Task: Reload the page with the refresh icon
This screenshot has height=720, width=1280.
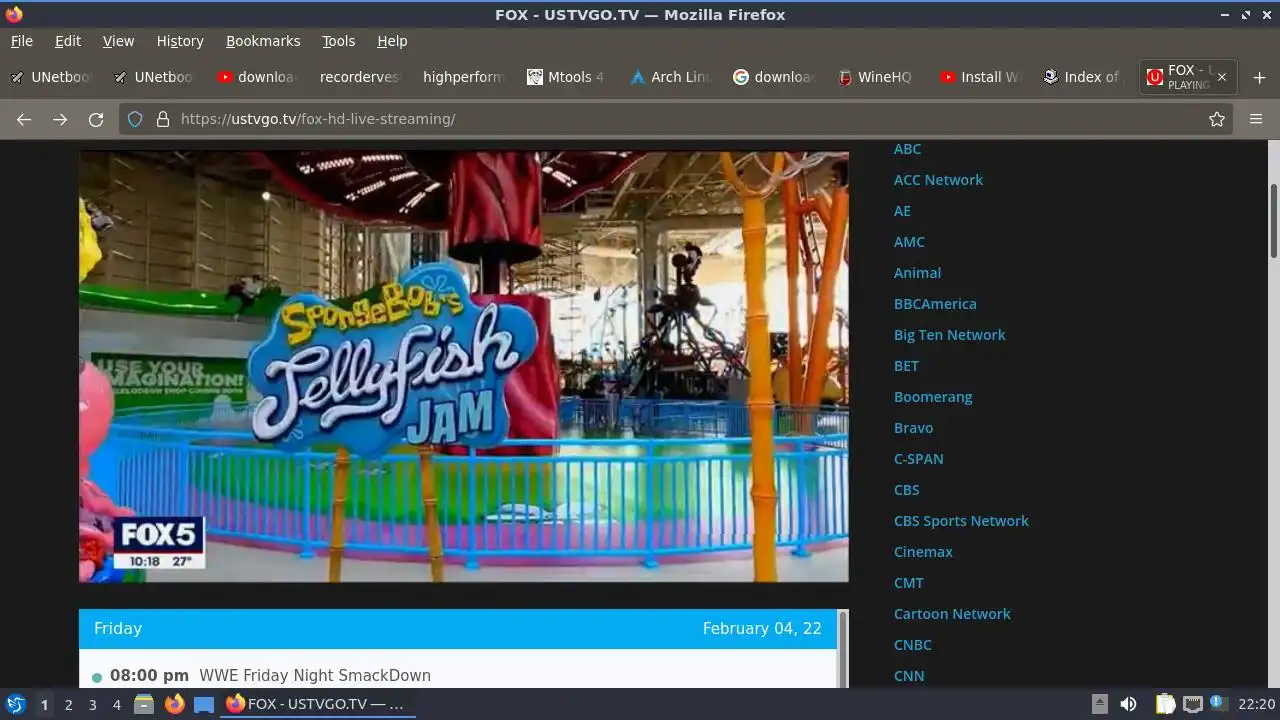Action: (x=96, y=119)
